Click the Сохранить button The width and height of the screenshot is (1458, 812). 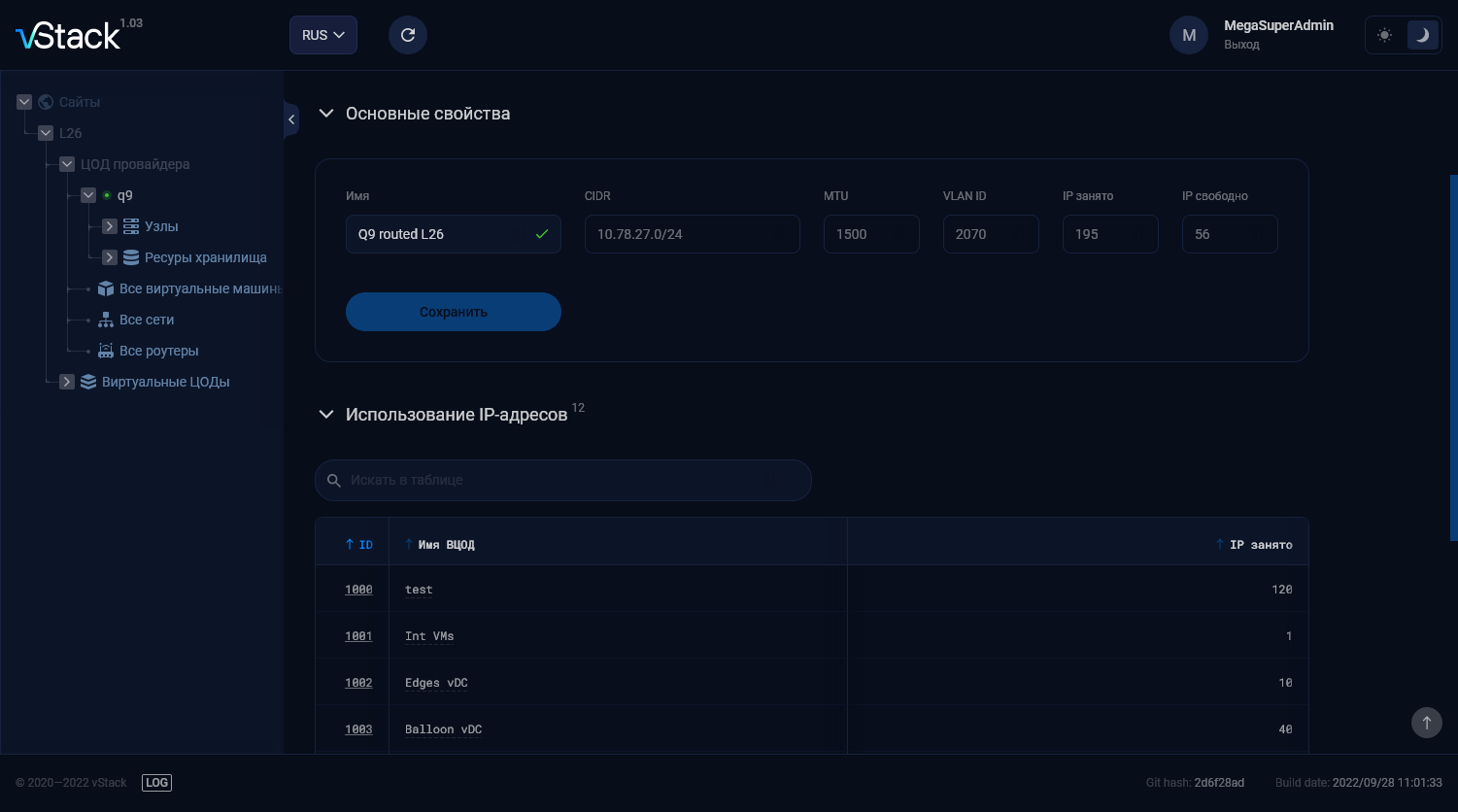coord(454,312)
